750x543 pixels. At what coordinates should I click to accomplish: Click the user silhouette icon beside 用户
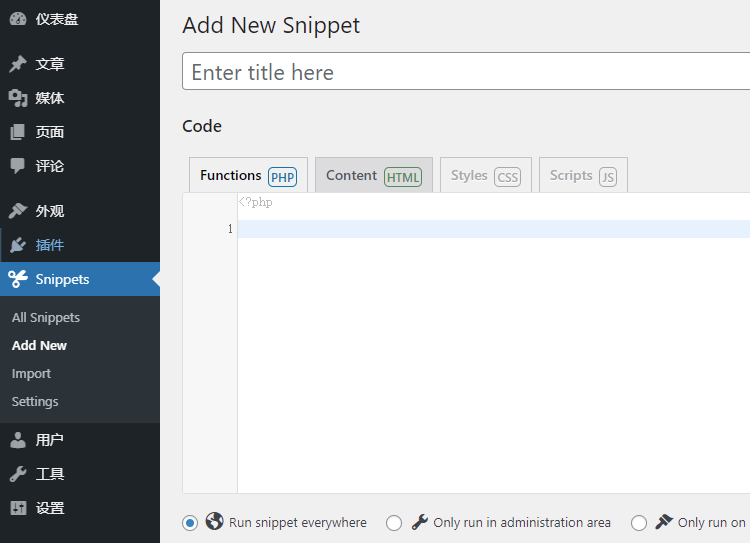(18, 440)
